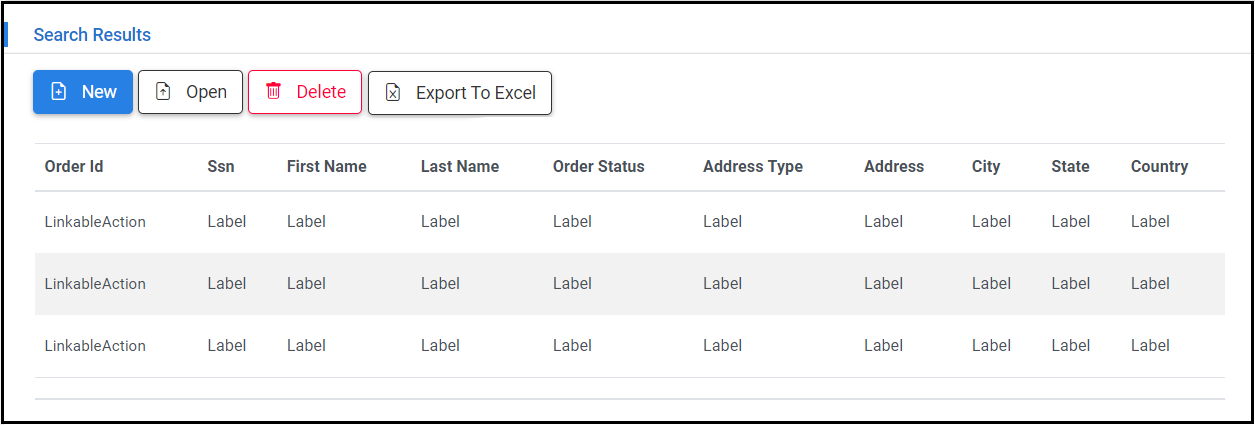Click the Open file icon
This screenshot has height=425, width=1255.
[x=163, y=92]
